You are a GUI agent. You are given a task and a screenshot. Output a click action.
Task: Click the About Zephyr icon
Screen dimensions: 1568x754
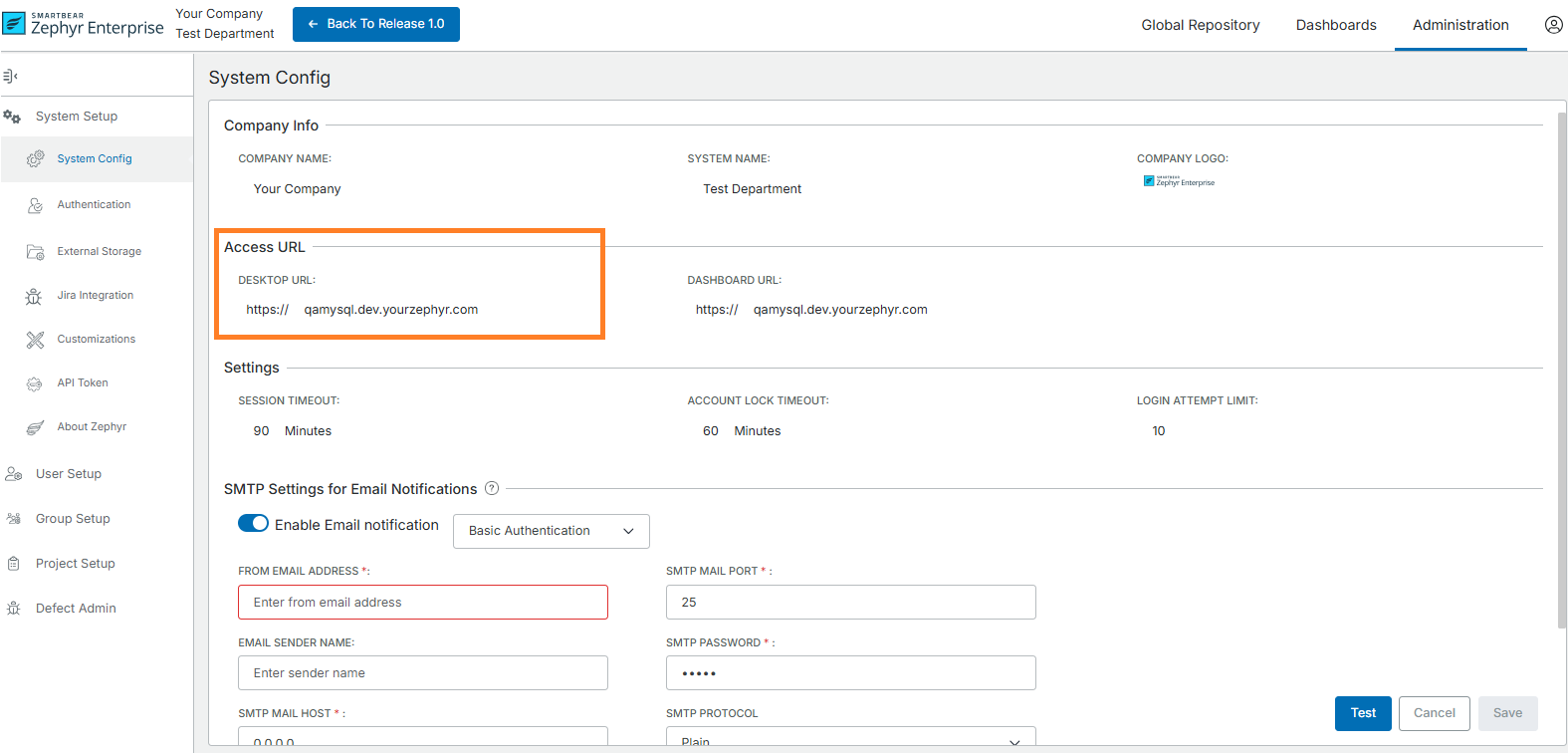tap(35, 427)
